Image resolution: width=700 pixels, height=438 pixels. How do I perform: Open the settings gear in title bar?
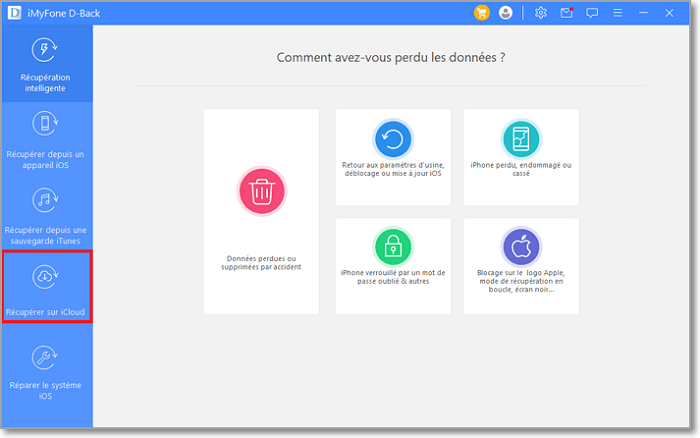coord(541,13)
